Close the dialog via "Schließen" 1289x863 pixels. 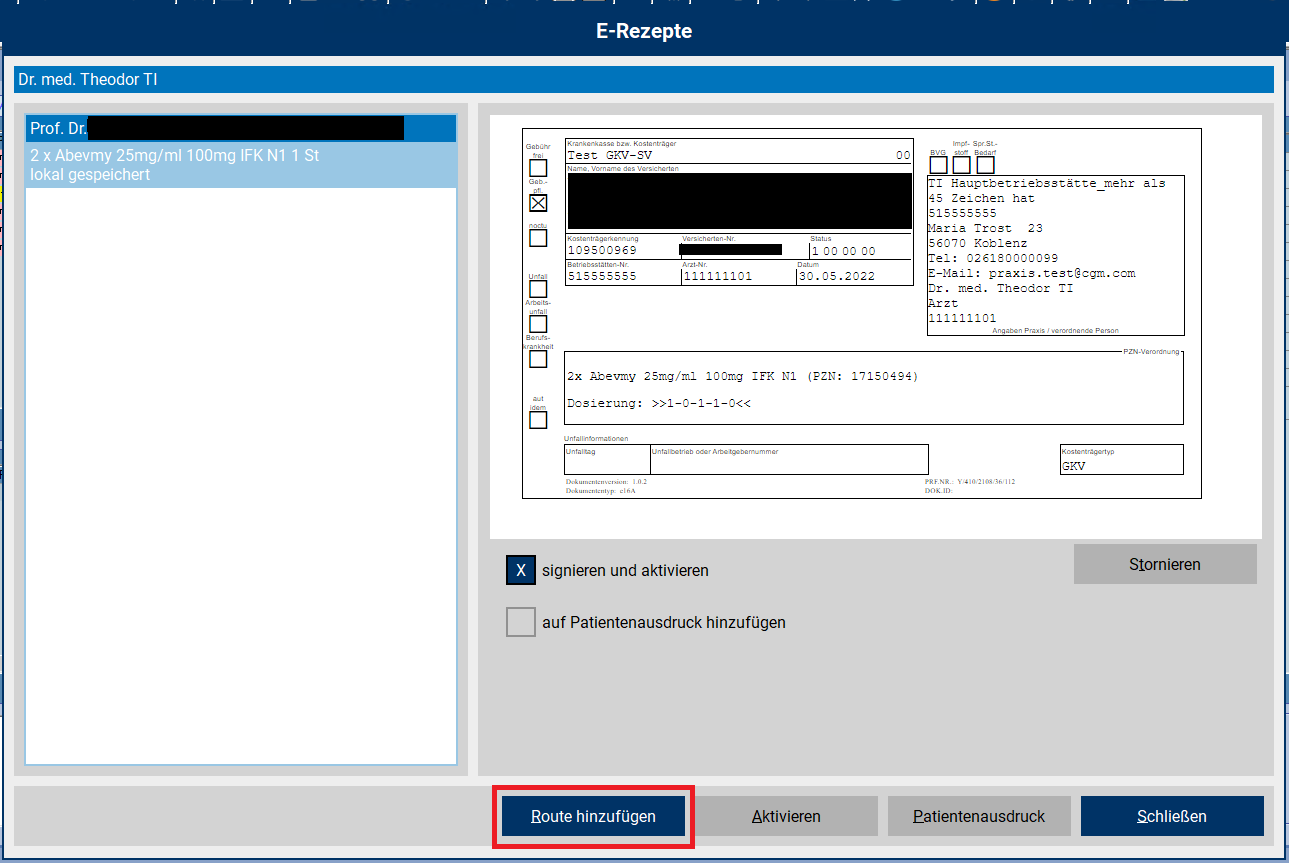point(1171,815)
